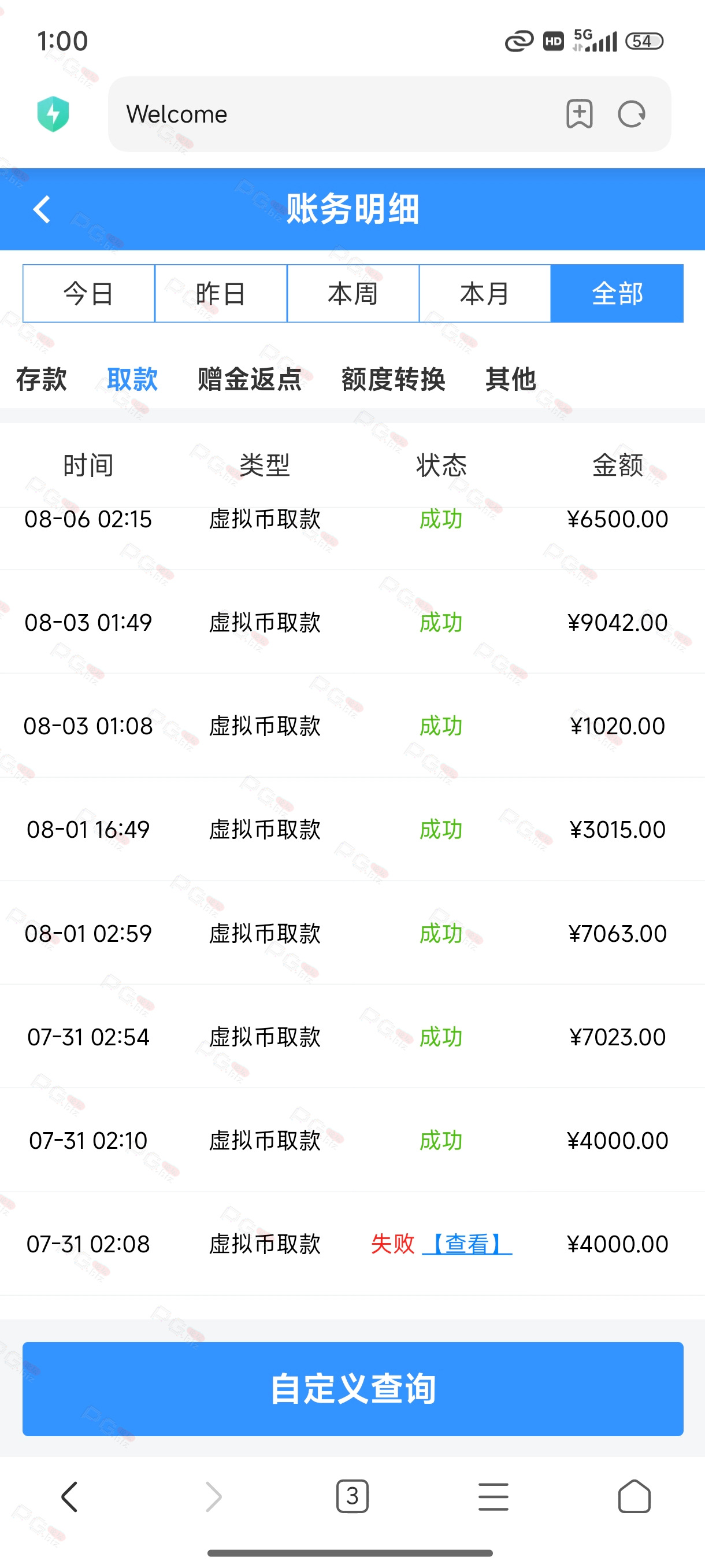Viewport: 705px width, 1568px height.
Task: Open the 存款 category tab
Action: point(42,379)
